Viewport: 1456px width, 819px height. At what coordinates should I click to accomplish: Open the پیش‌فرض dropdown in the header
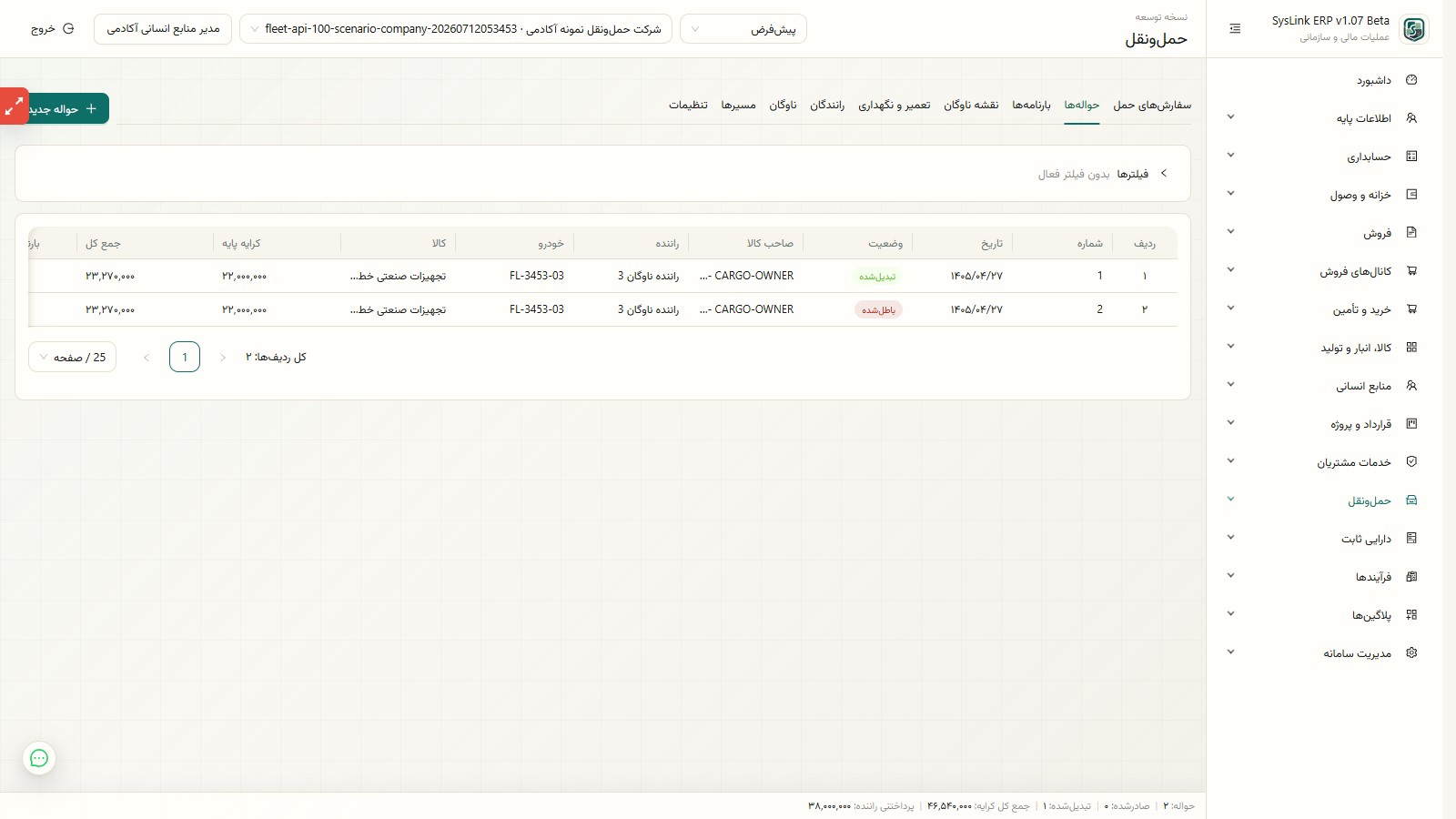pyautogui.click(x=743, y=29)
